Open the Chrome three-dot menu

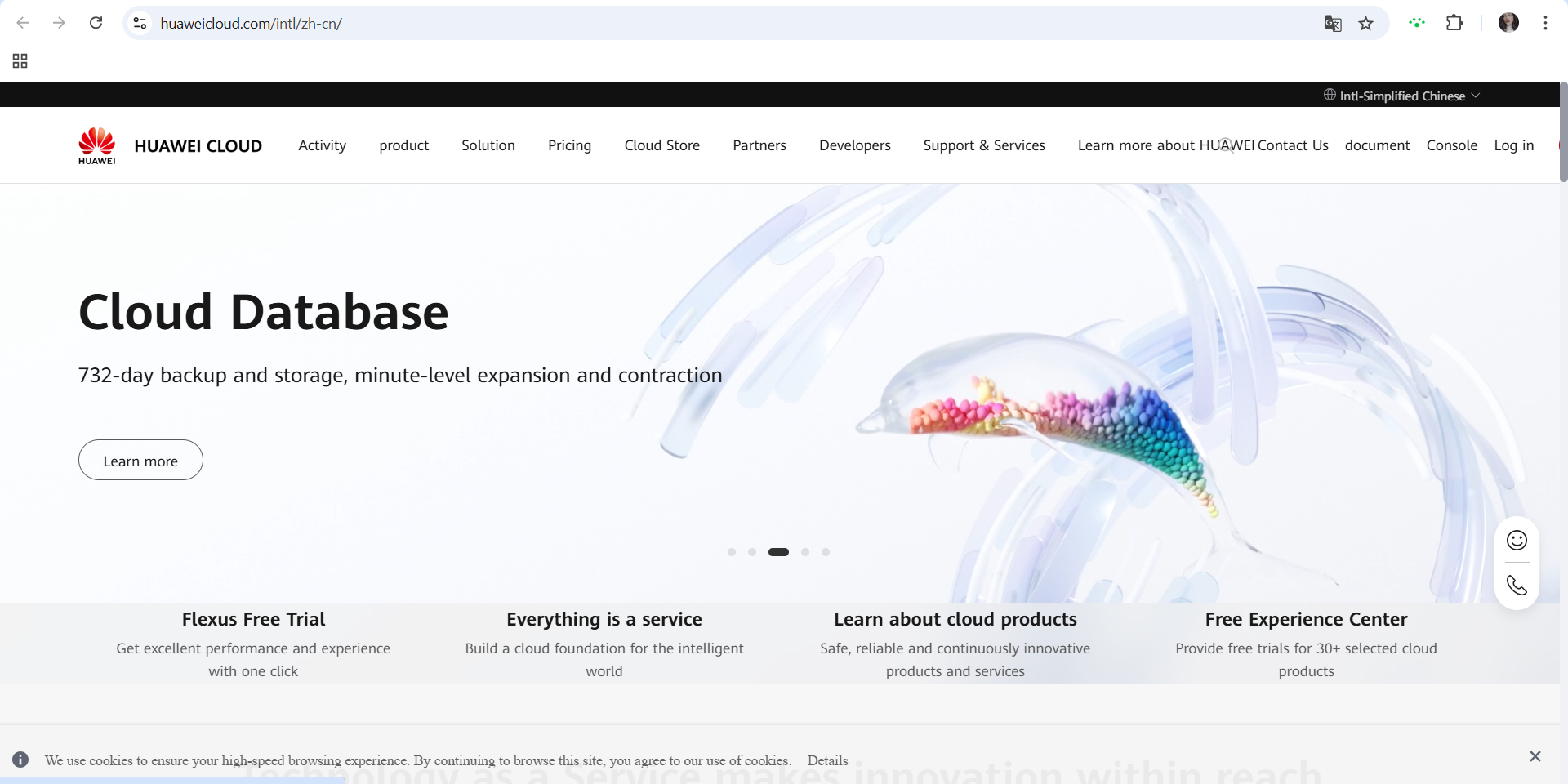coord(1545,23)
